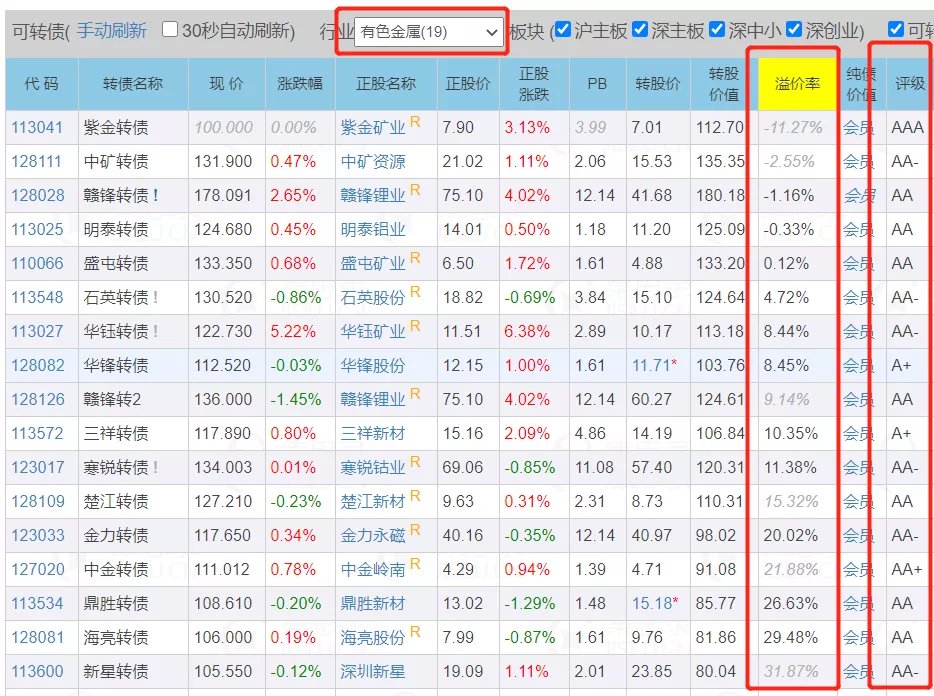The image size is (934, 696).
Task: Click the alert icon after 石英转债
Action: [155, 298]
